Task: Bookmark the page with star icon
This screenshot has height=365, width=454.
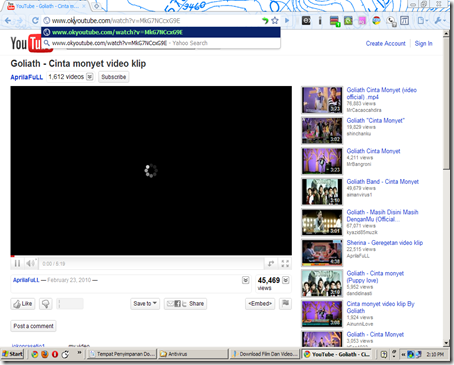Action: coord(275,21)
